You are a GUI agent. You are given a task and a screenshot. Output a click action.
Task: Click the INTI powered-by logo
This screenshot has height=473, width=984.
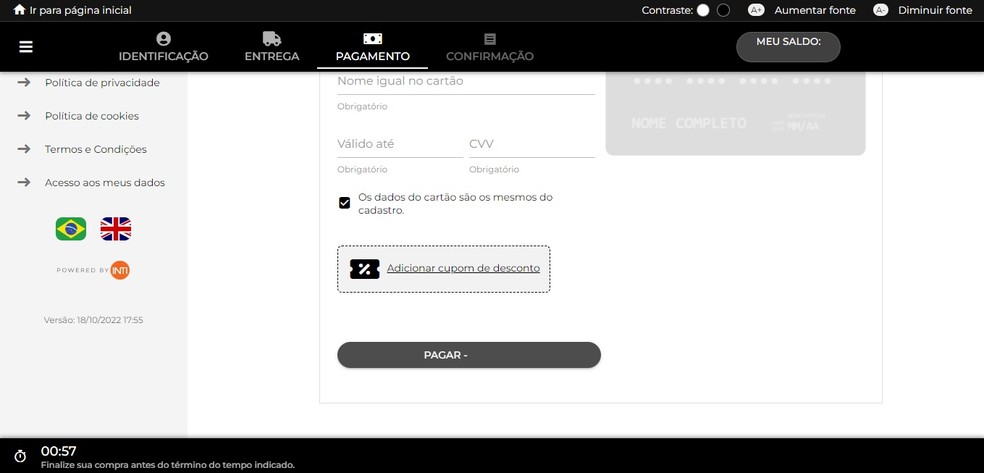click(x=120, y=270)
